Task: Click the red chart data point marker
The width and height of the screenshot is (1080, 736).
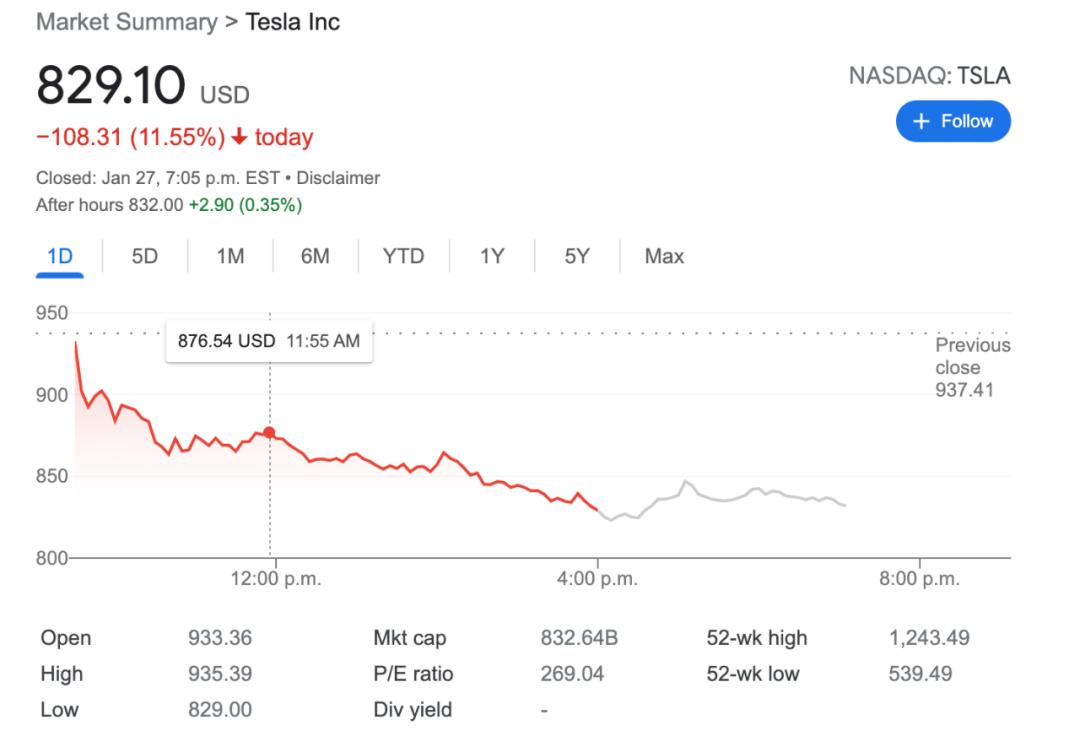Action: 269,433
